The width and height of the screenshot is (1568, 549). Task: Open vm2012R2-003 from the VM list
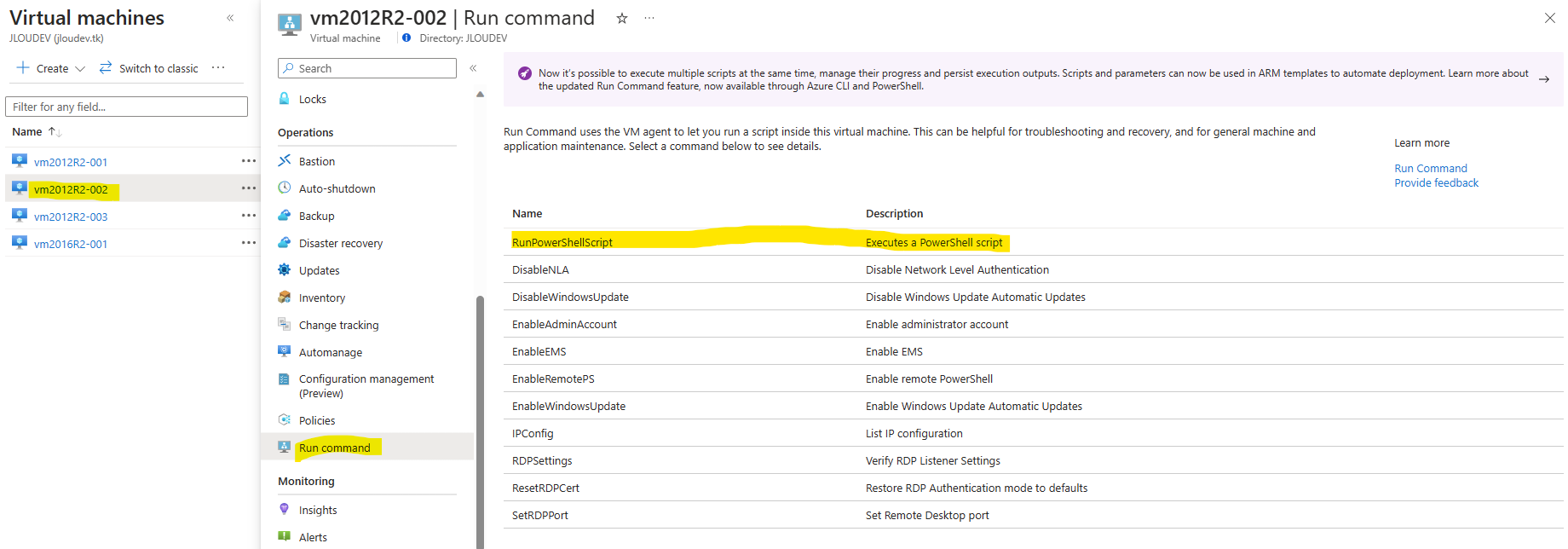[x=71, y=217]
